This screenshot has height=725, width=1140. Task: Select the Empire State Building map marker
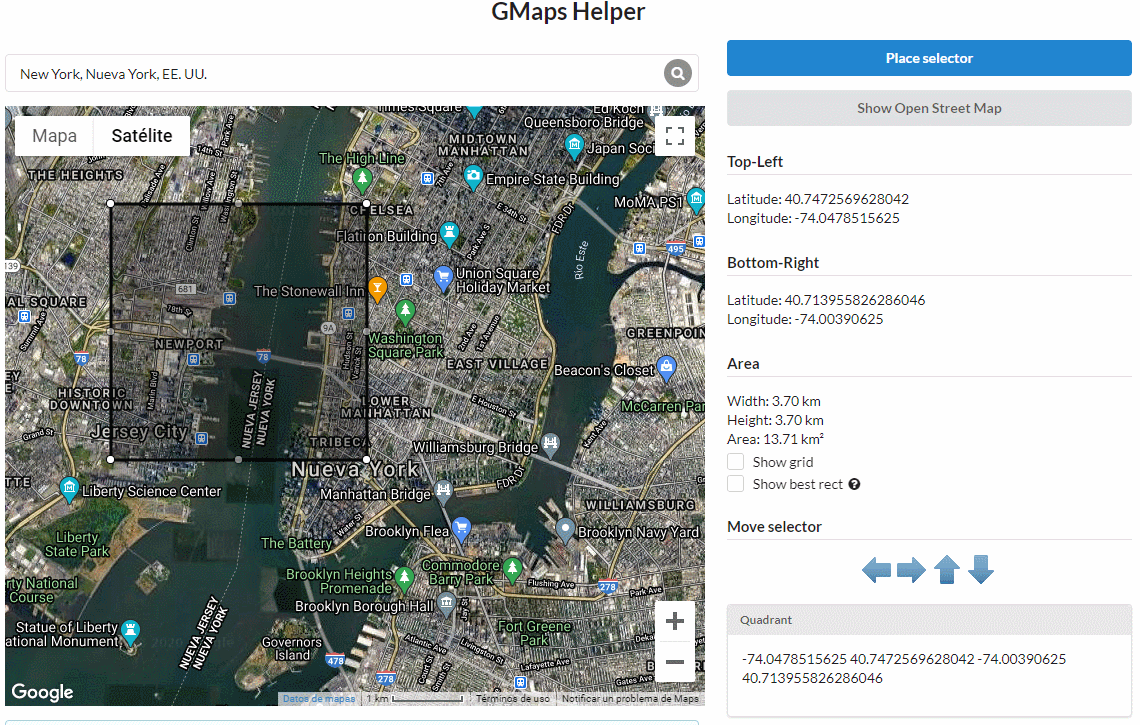click(472, 177)
